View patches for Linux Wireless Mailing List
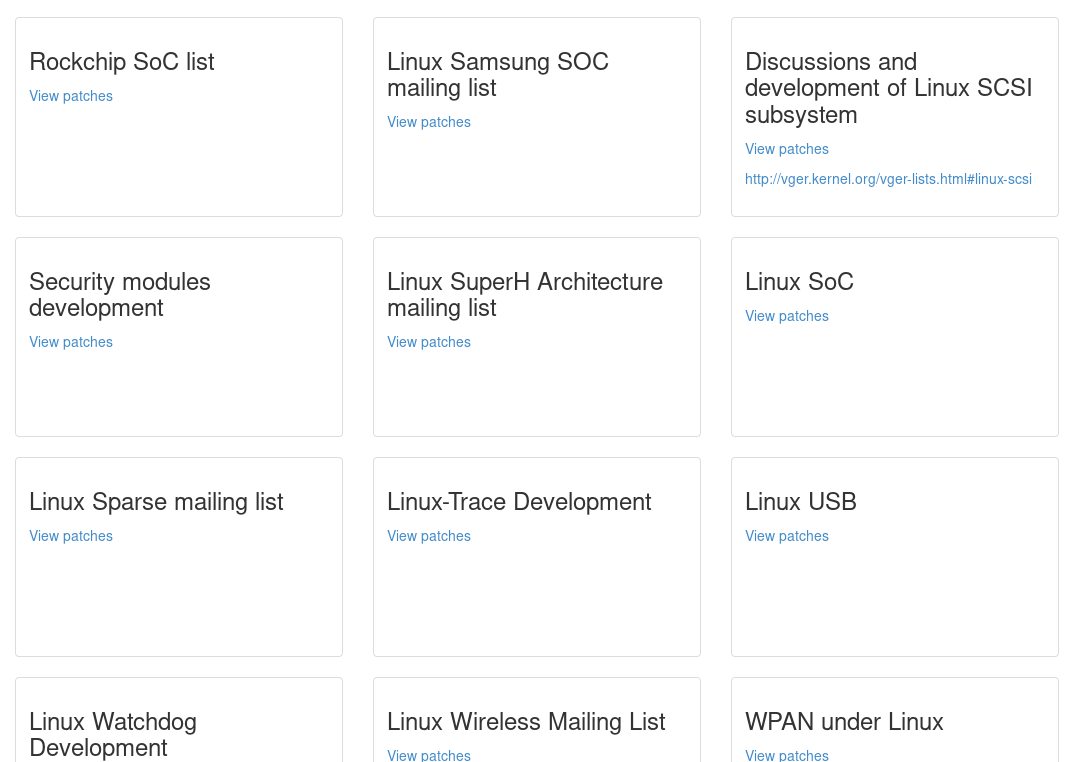Viewport: 1074px width, 762px height. [429, 755]
